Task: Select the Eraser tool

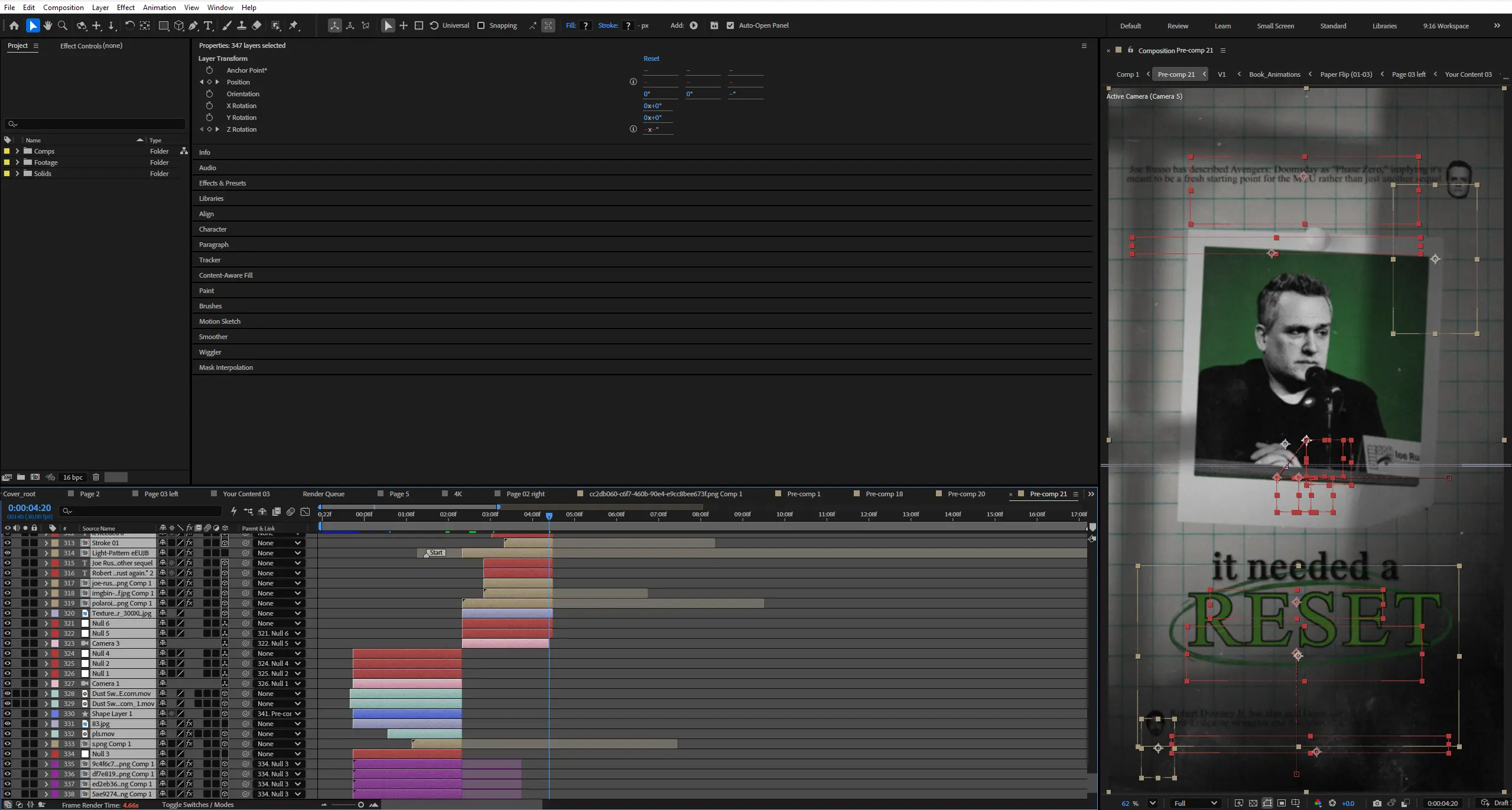Action: click(256, 25)
